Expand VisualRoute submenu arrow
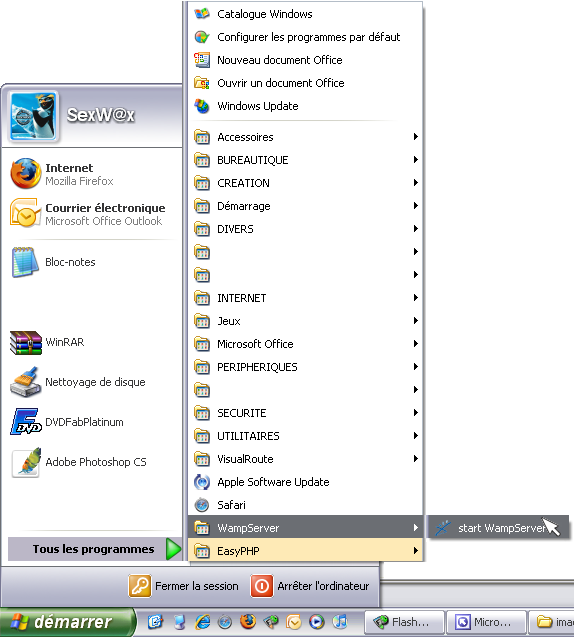The image size is (574, 637). [x=416, y=459]
